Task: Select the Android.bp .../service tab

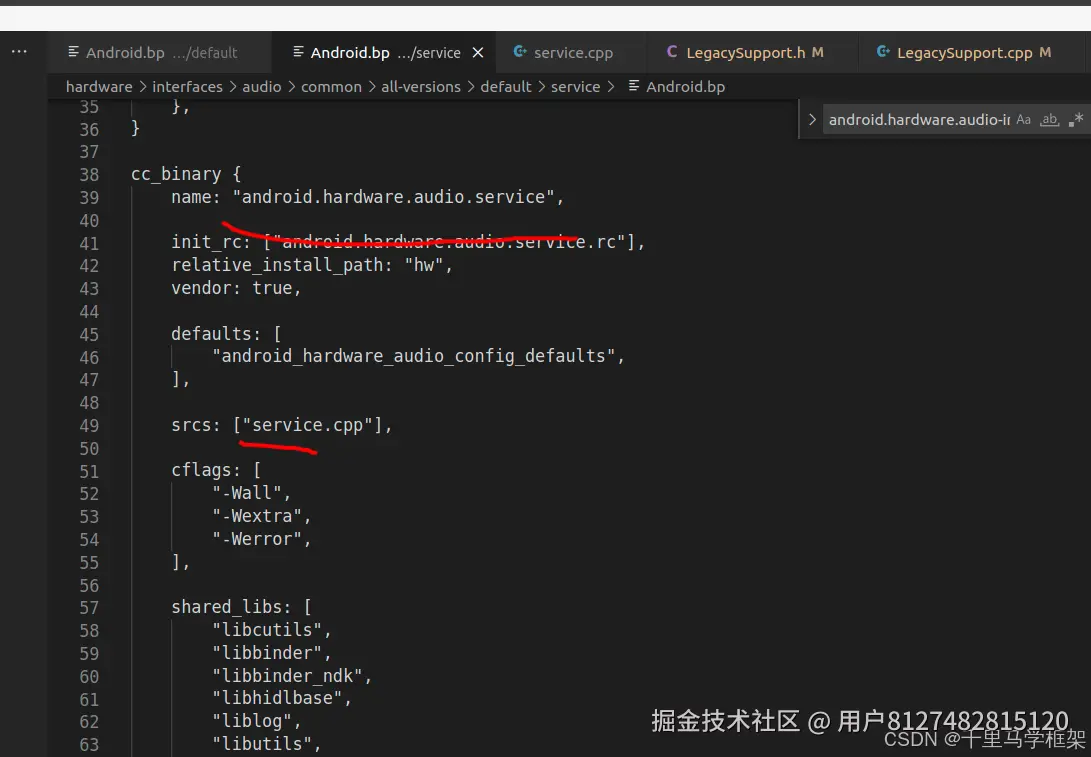Action: [384, 52]
